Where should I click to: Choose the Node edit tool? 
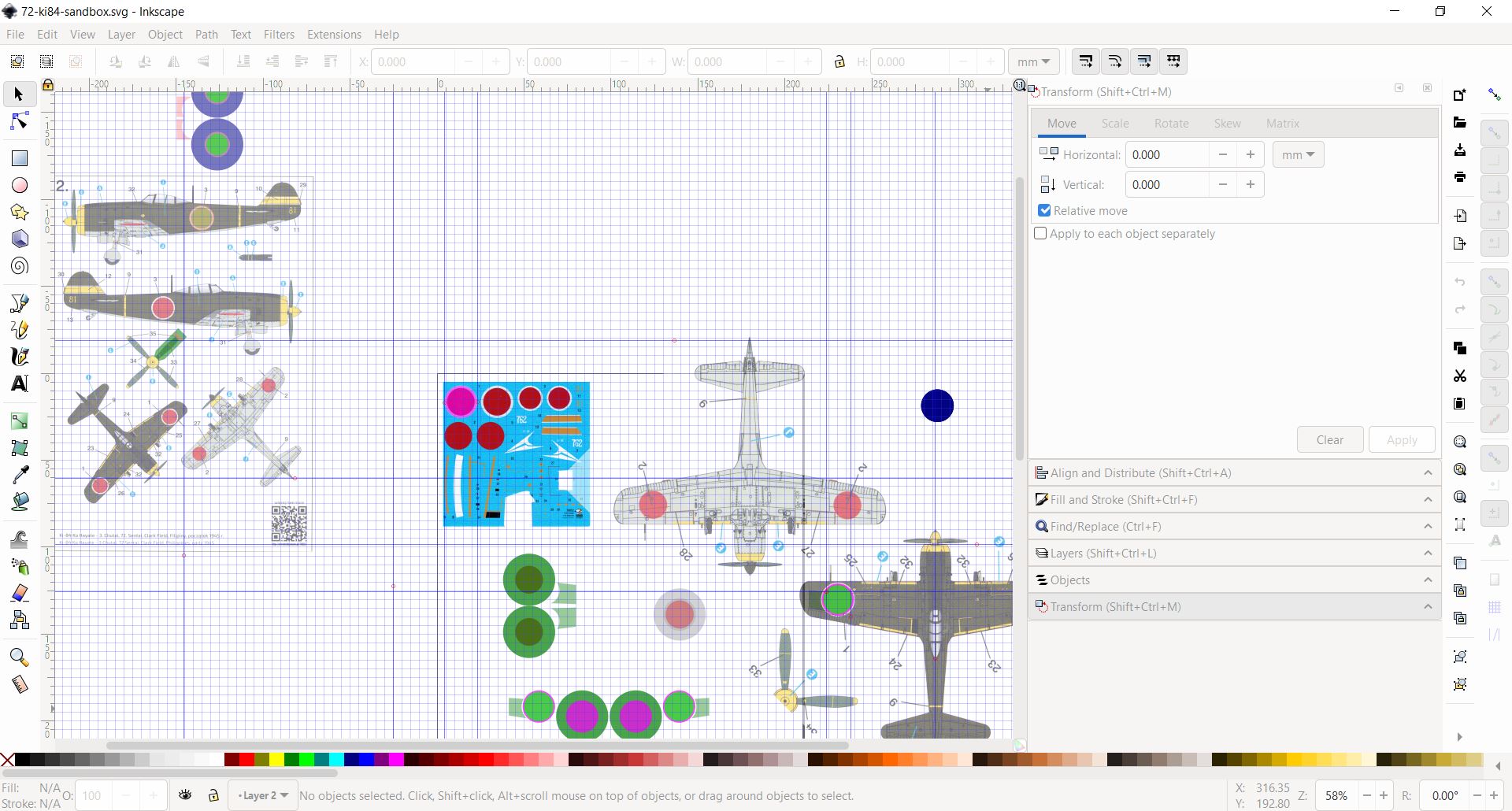pos(20,121)
